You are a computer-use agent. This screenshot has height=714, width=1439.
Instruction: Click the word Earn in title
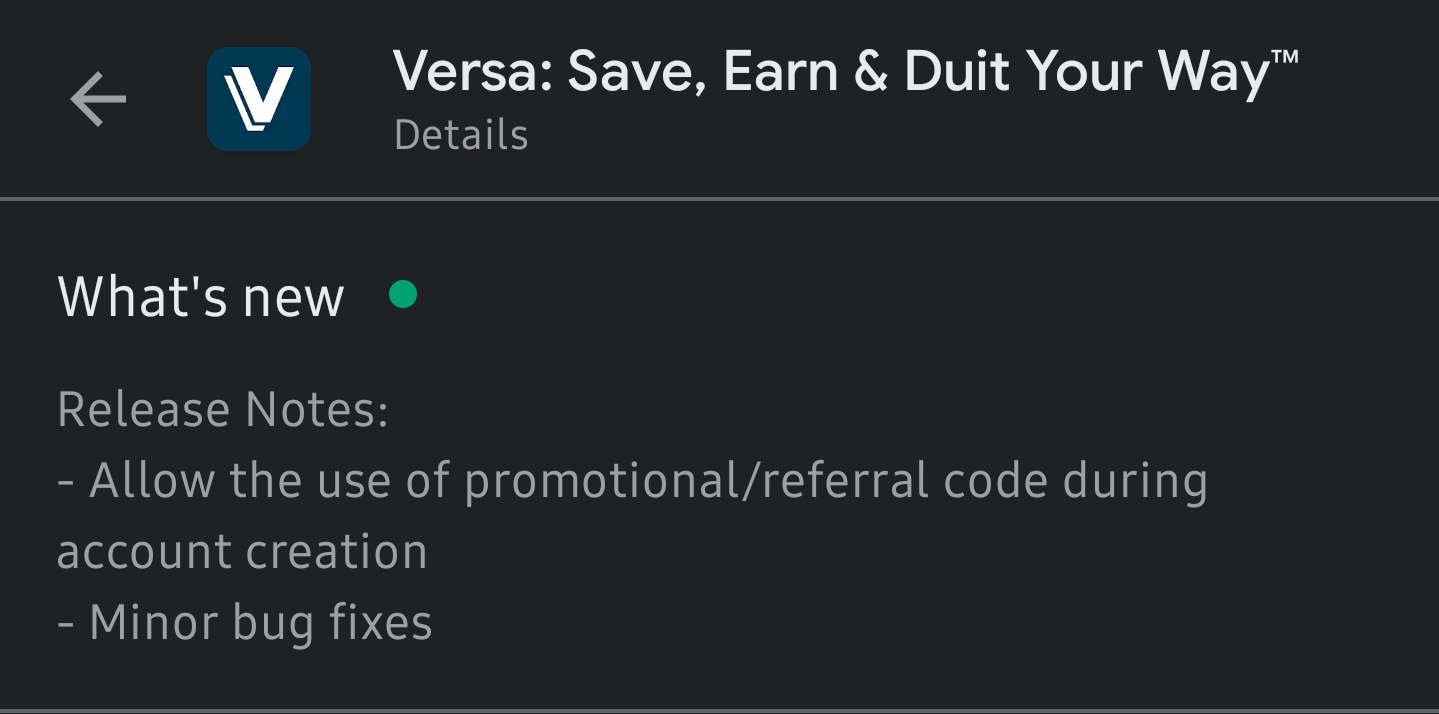click(781, 72)
